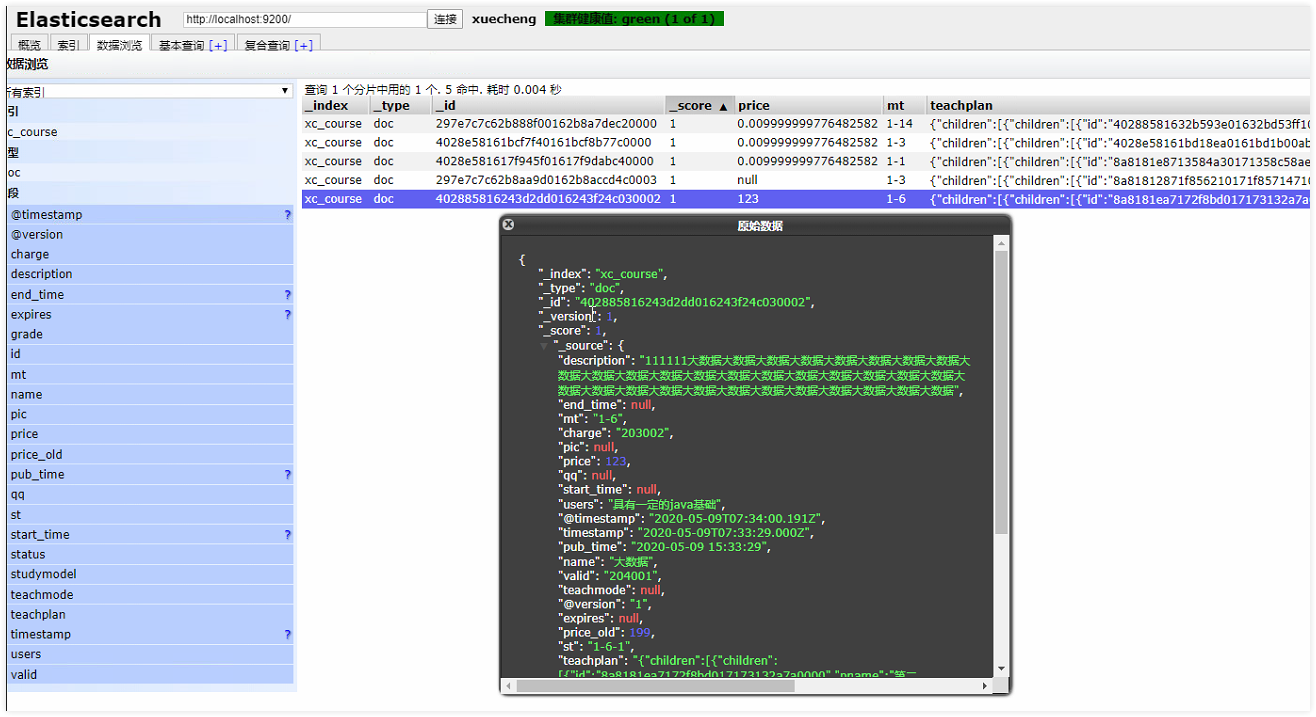
Task: Select the 数据浏览 tab
Action: 119,45
